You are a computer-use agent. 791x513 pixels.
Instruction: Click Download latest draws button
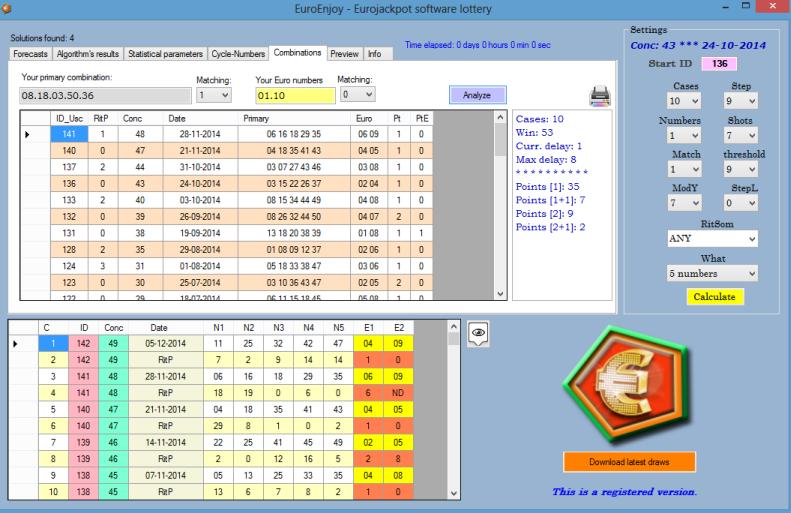629,462
